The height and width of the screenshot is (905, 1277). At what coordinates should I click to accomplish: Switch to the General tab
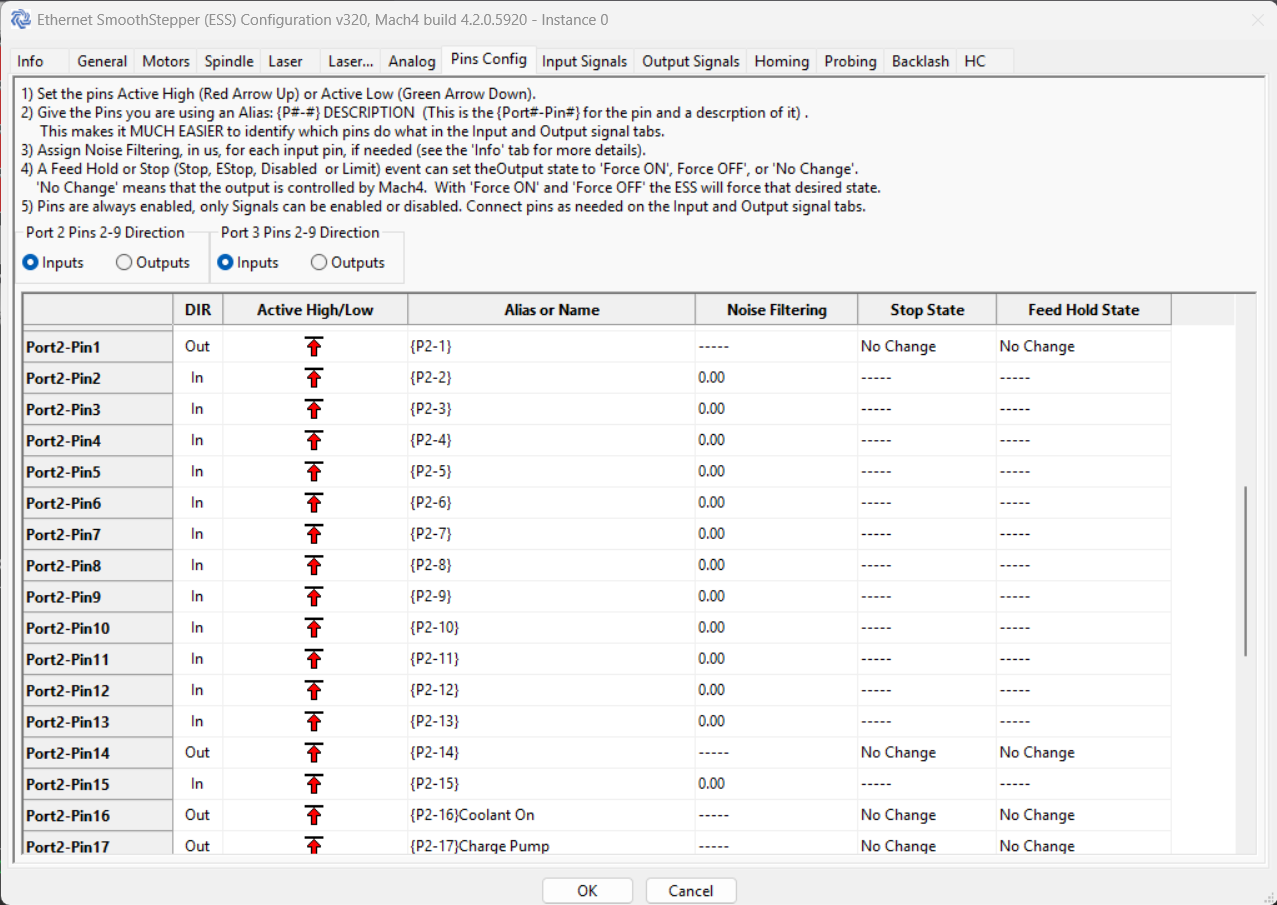(102, 61)
